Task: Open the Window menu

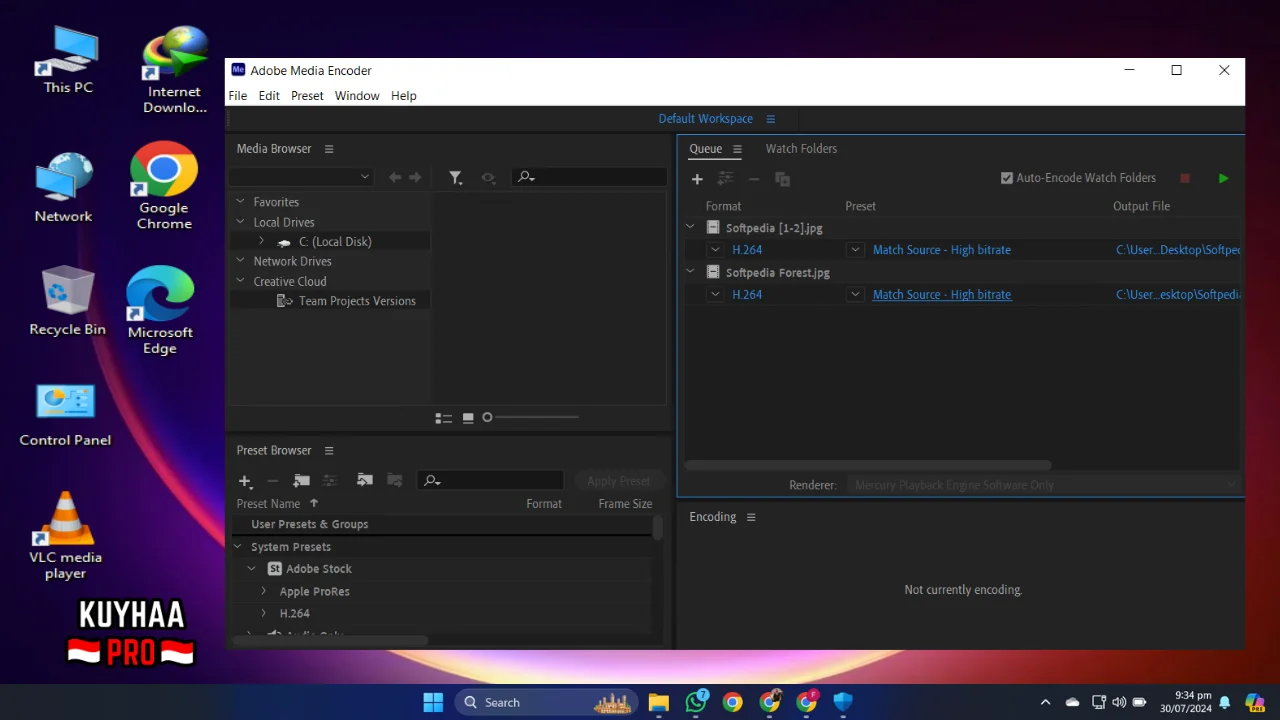Action: click(x=357, y=96)
